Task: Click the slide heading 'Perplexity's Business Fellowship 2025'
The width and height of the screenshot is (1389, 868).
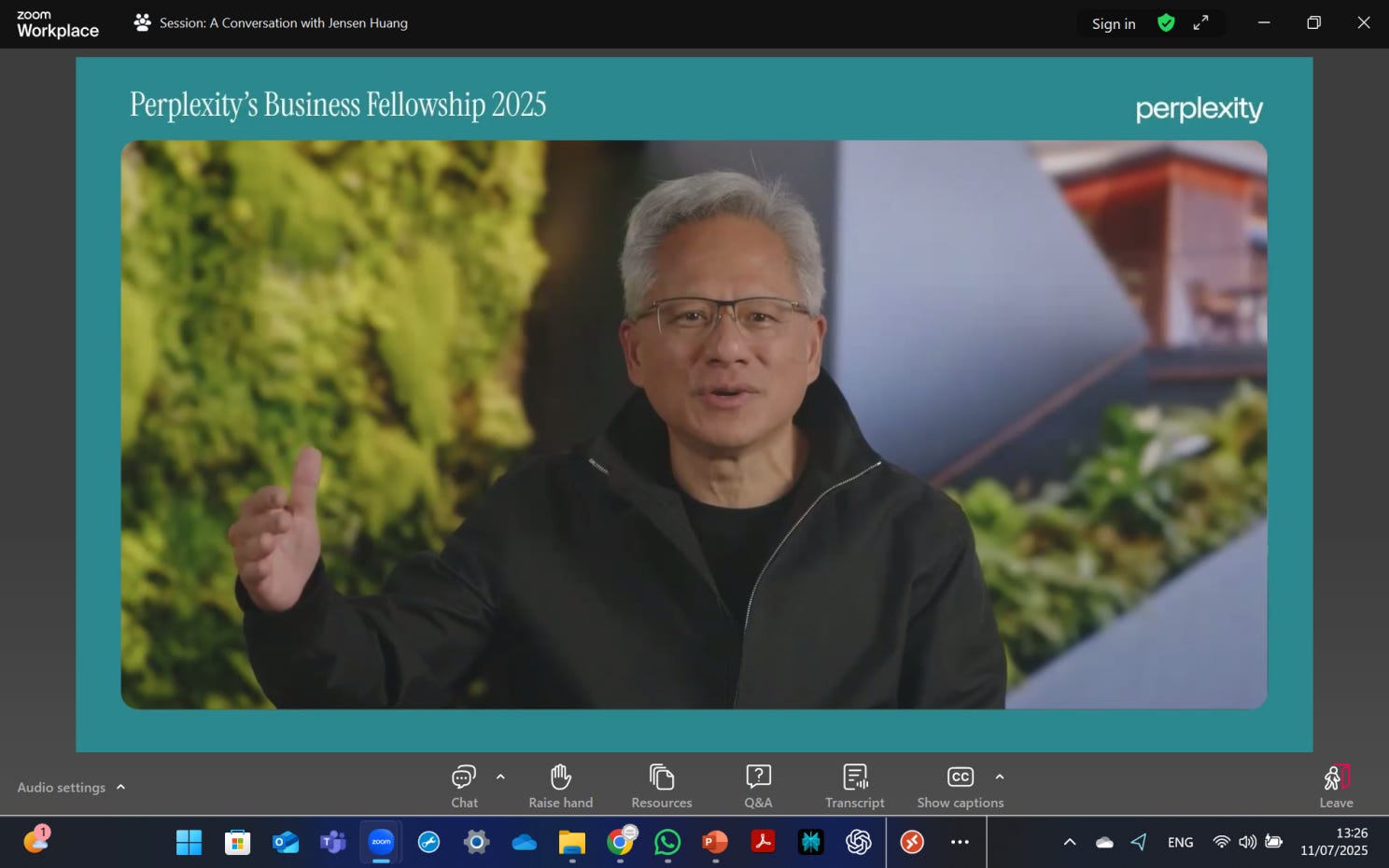Action: [x=338, y=105]
